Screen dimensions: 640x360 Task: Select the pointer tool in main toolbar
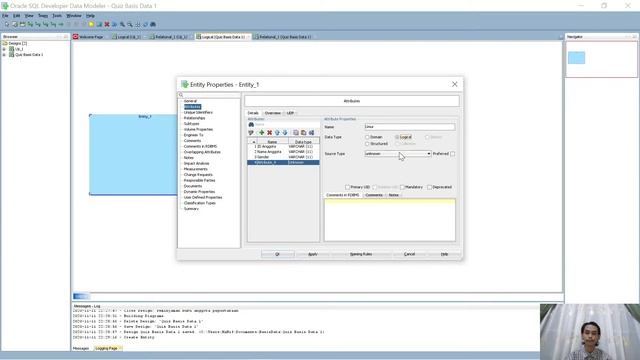tap(7, 24)
